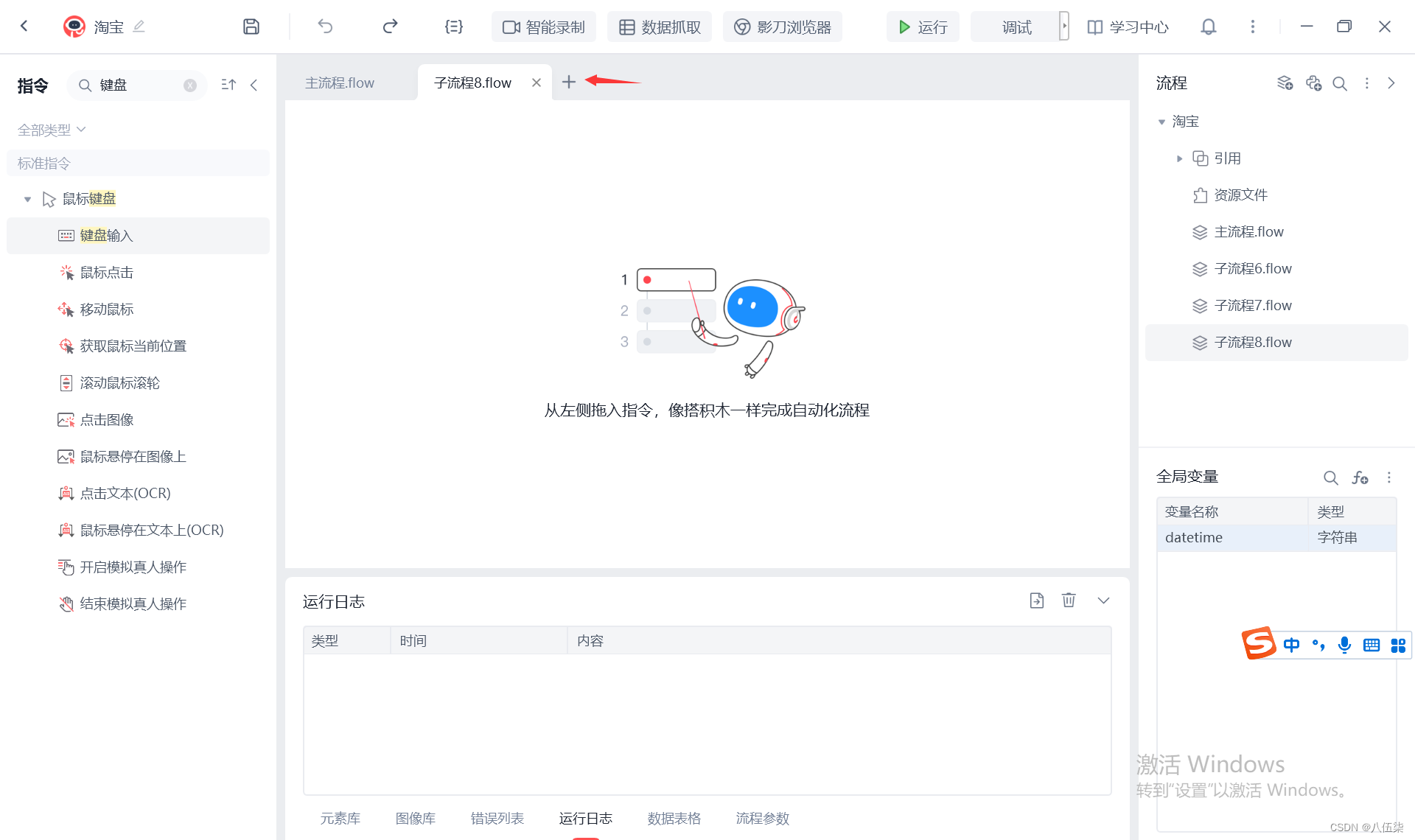Viewport: 1415px width, 840px height.
Task: Click the redo arrow icon
Action: coord(390,27)
